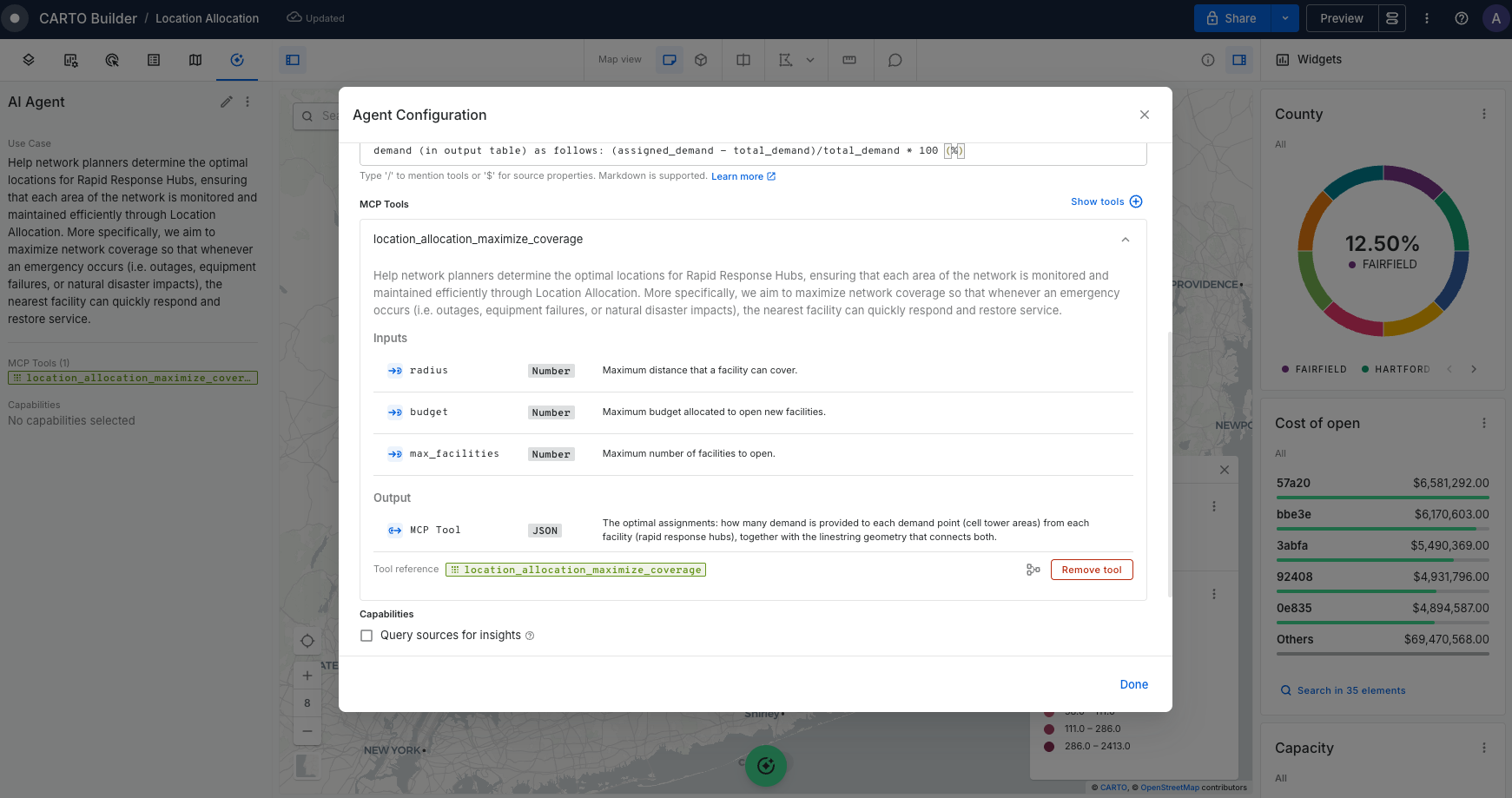Expand the feature selection tool dropdown
The height and width of the screenshot is (798, 1512).
(810, 60)
